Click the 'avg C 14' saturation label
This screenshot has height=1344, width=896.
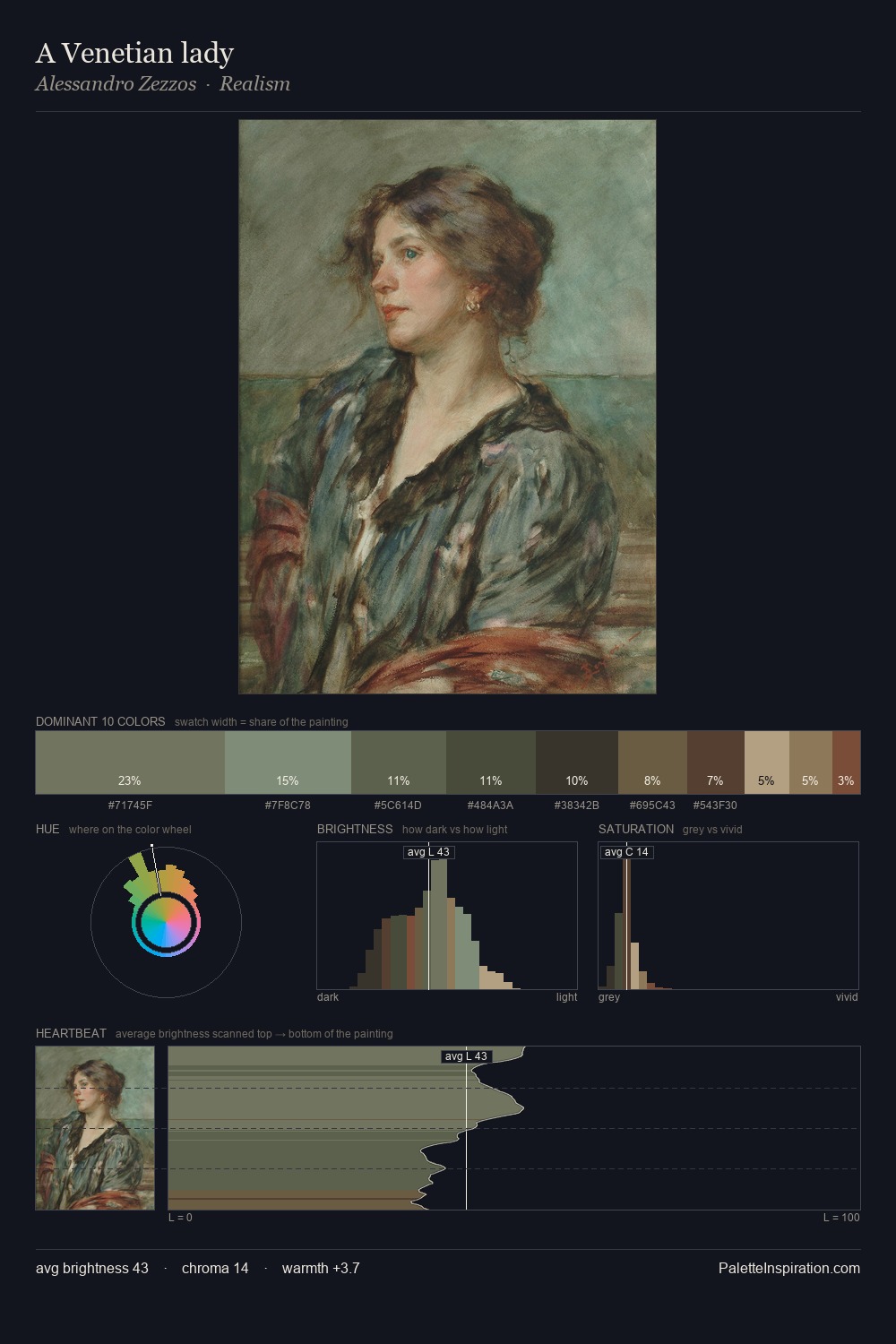pos(626,852)
